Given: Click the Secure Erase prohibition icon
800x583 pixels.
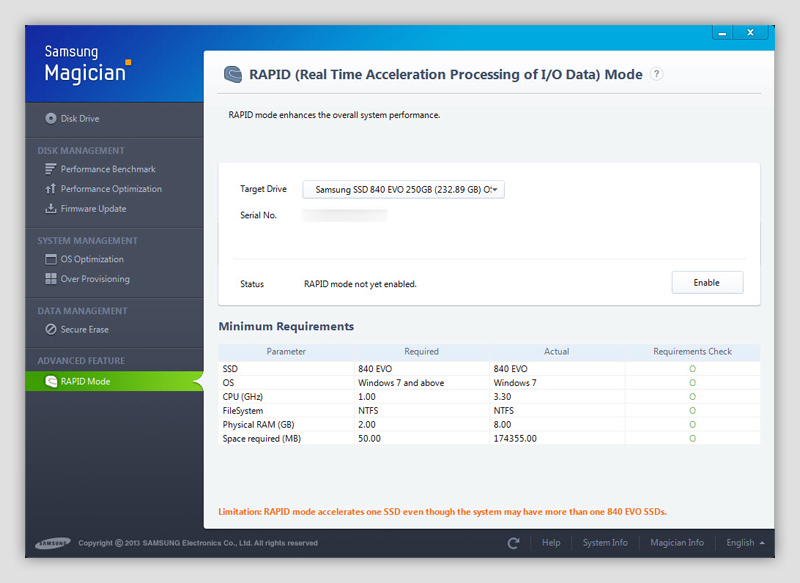Looking at the screenshot, I should (51, 329).
